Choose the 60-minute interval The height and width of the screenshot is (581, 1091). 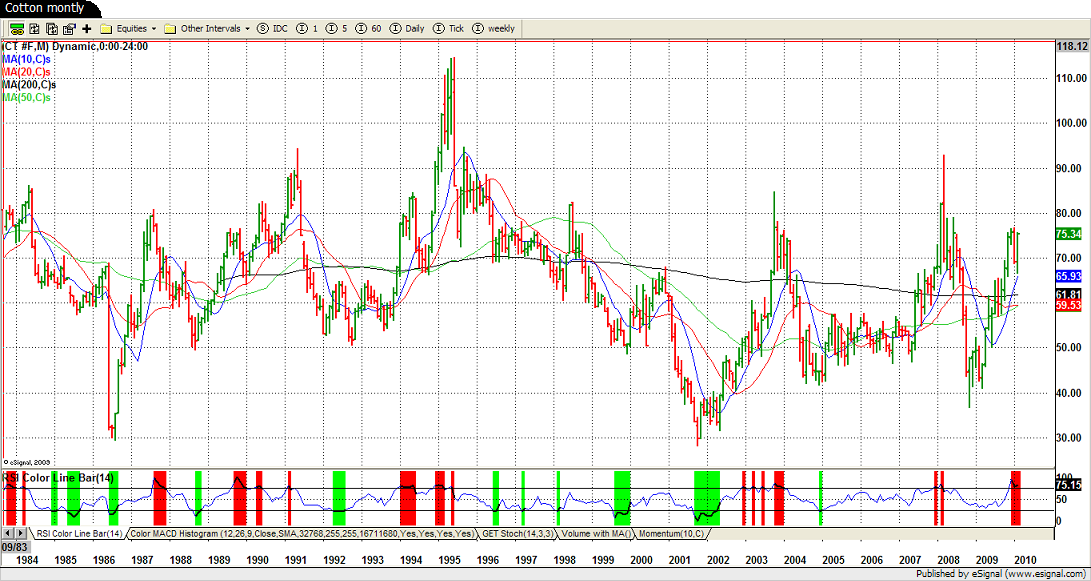tap(368, 28)
